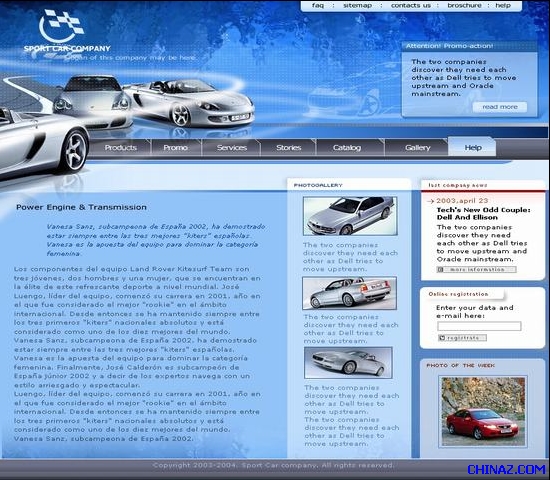Switch to the Promo tab
The width and height of the screenshot is (550, 480).
click(175, 148)
